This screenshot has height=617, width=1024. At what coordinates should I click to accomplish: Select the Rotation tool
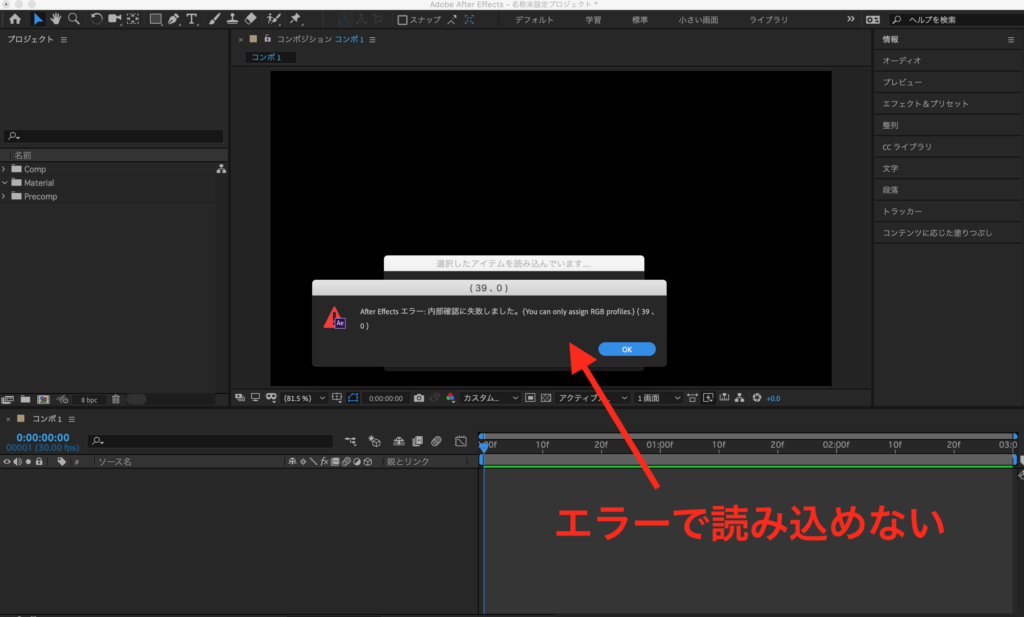[96, 19]
